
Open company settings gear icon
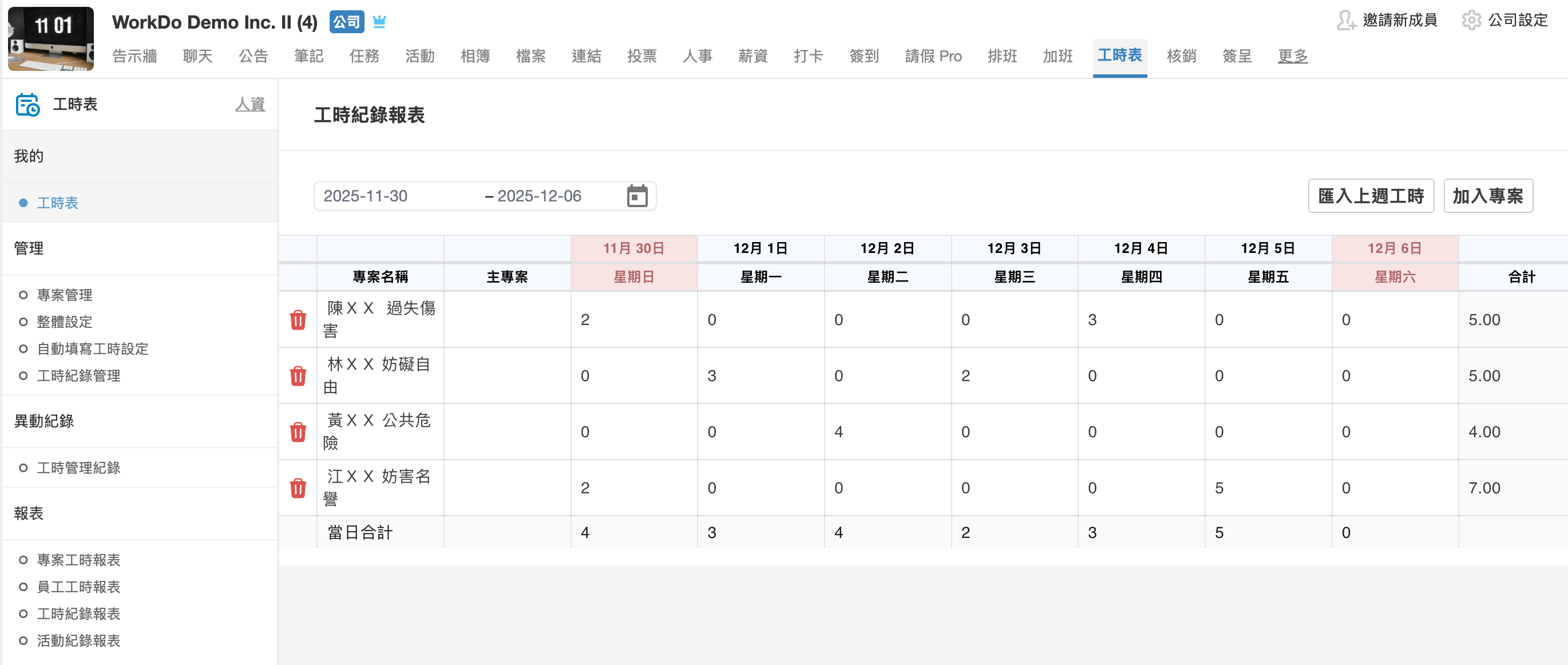coord(1471,20)
